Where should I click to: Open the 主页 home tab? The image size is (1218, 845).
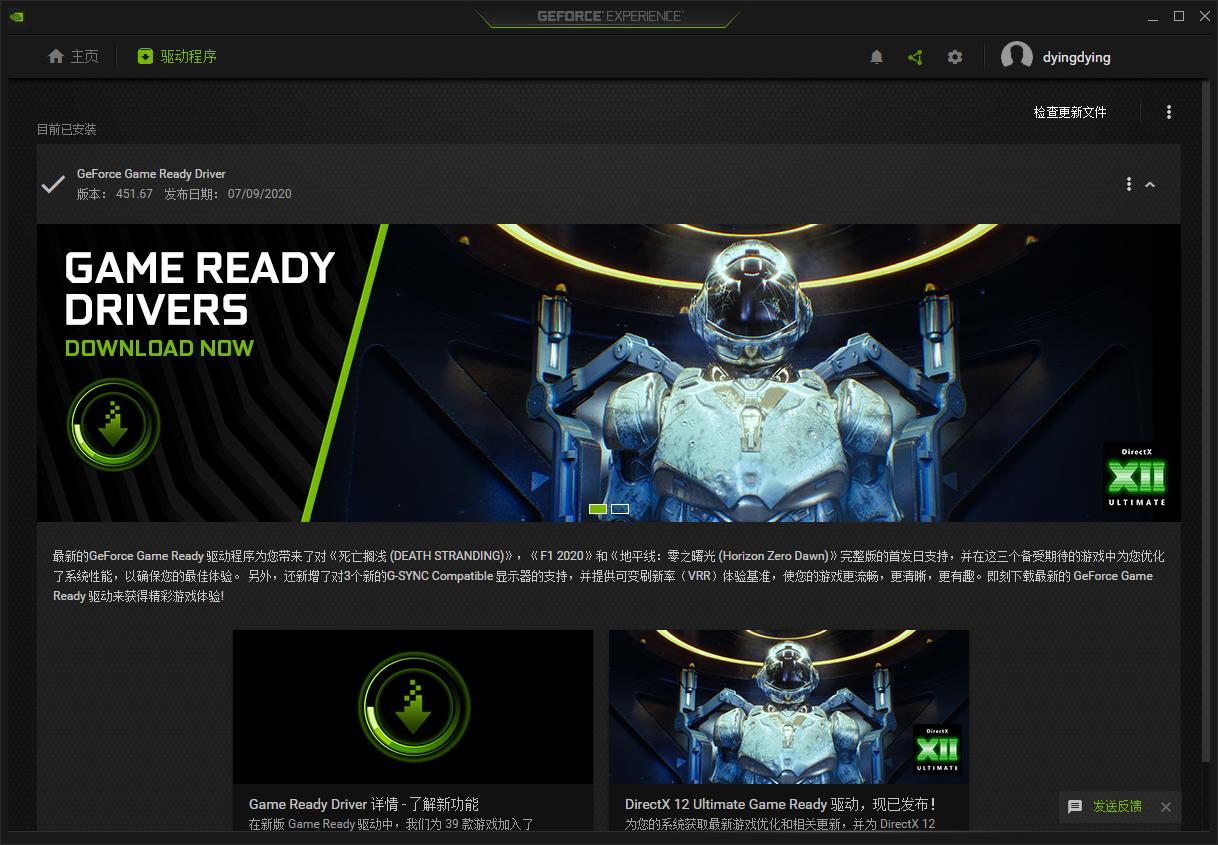(73, 57)
